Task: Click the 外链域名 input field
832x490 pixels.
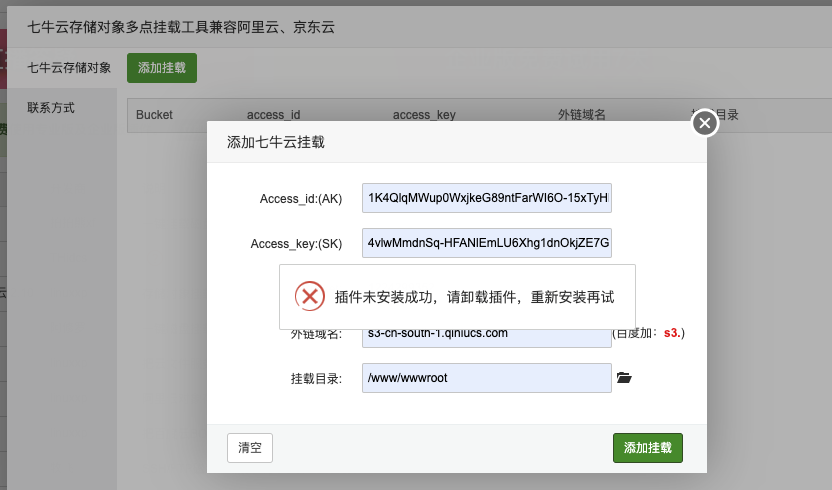Action: click(x=487, y=338)
